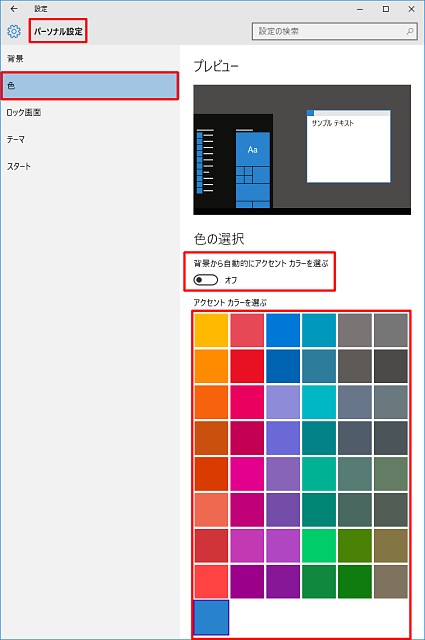Open the ロック画面 settings page
The height and width of the screenshot is (640, 425).
[24, 113]
